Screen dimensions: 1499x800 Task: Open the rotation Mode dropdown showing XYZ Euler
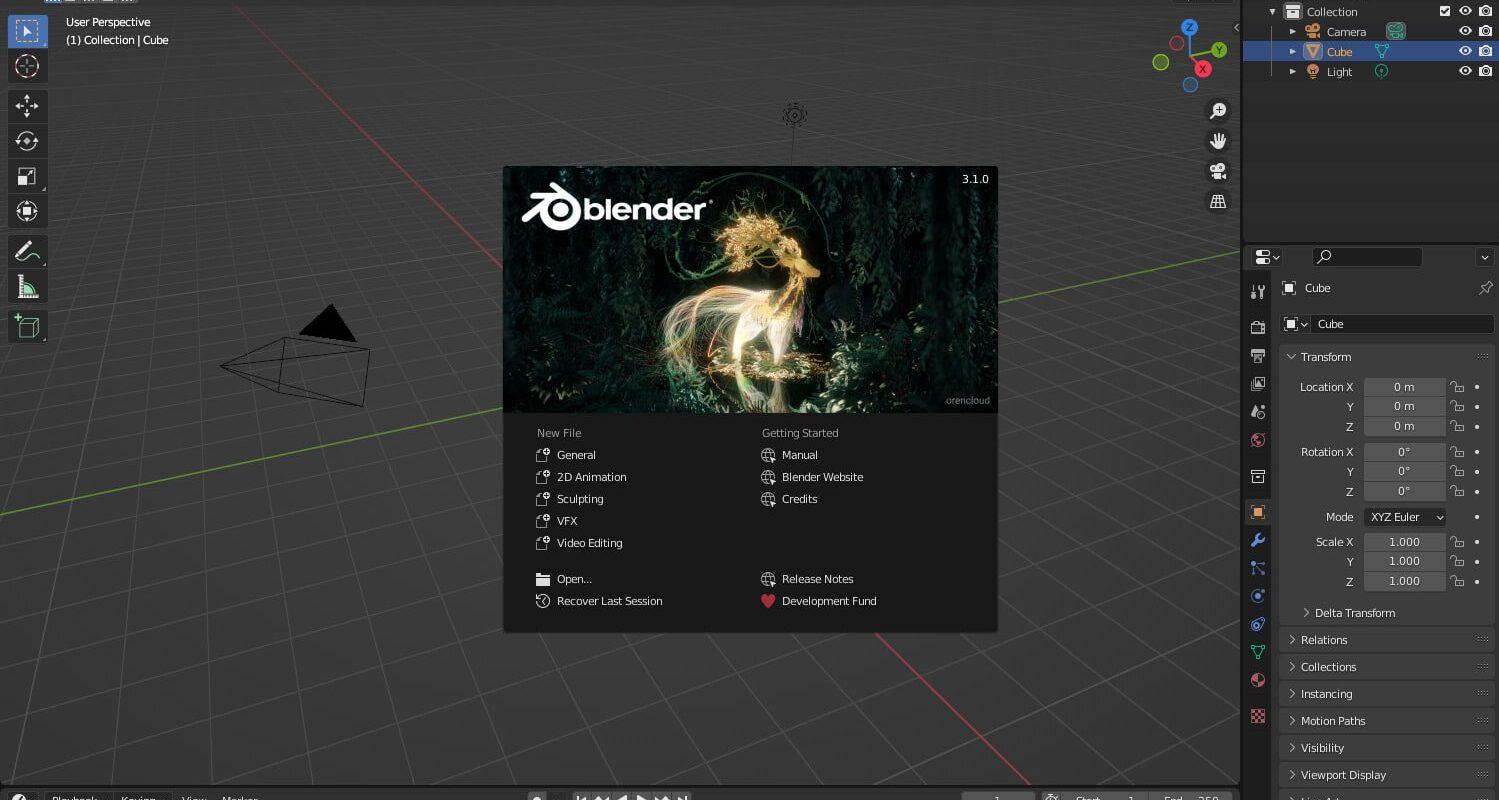tap(1404, 517)
